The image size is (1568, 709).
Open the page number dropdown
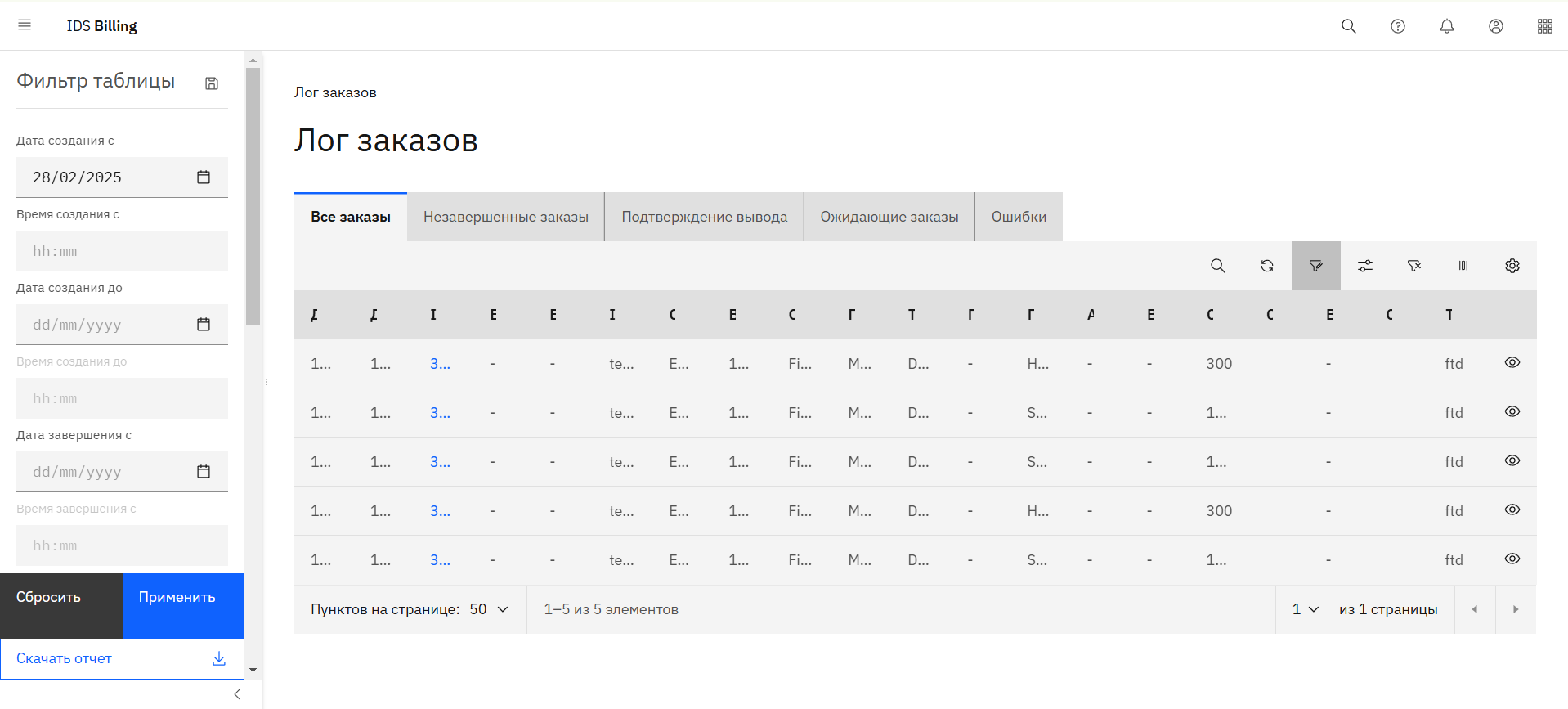coord(1306,609)
